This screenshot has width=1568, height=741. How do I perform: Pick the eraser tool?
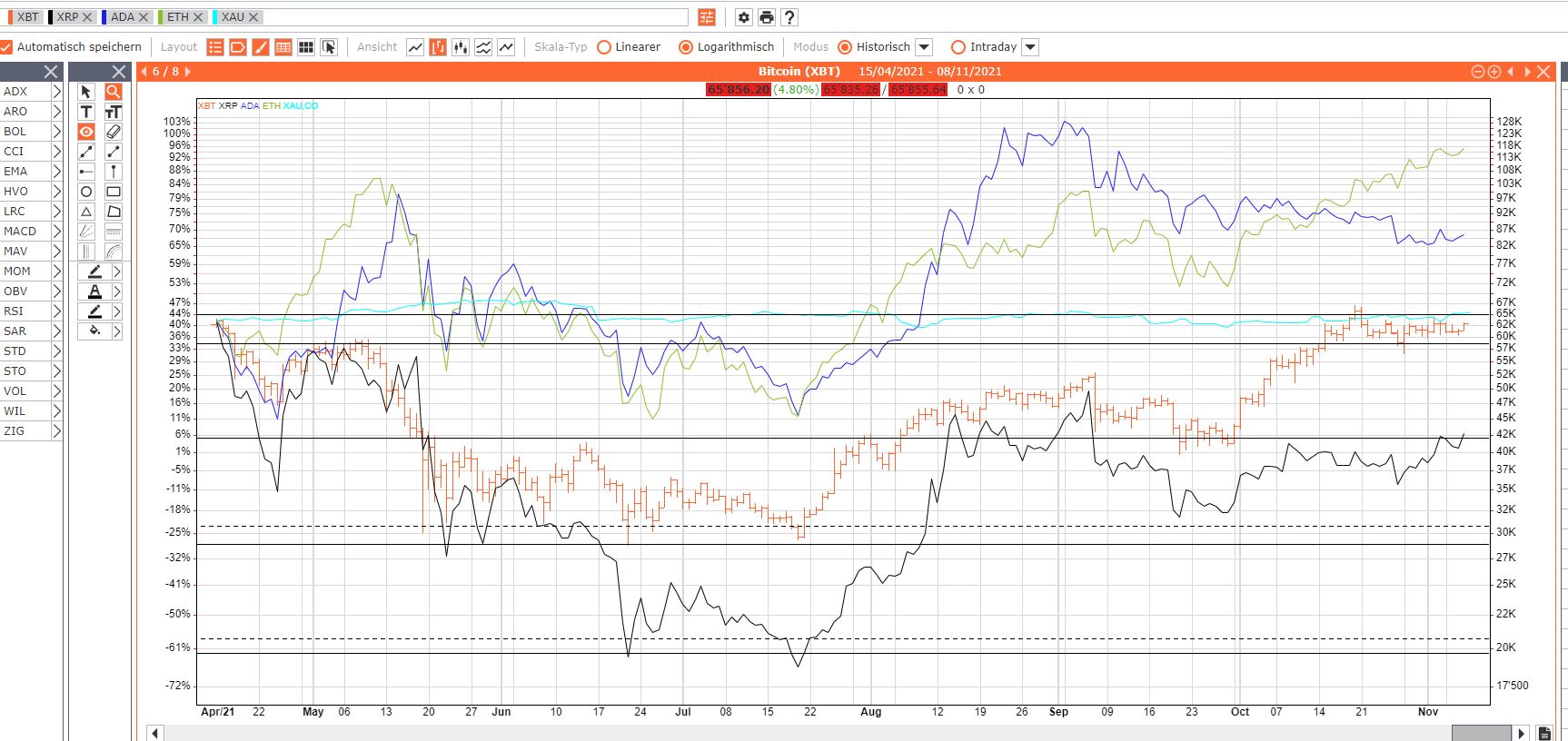pyautogui.click(x=114, y=132)
